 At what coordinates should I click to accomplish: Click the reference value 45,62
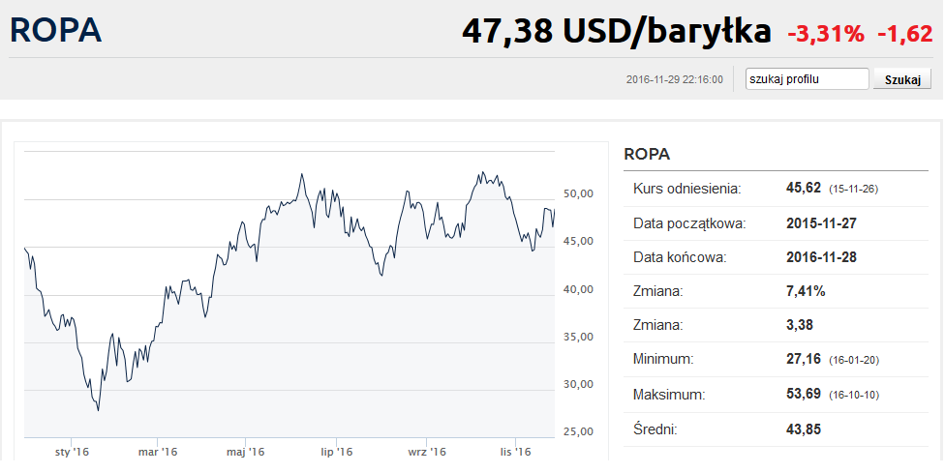coord(803,188)
